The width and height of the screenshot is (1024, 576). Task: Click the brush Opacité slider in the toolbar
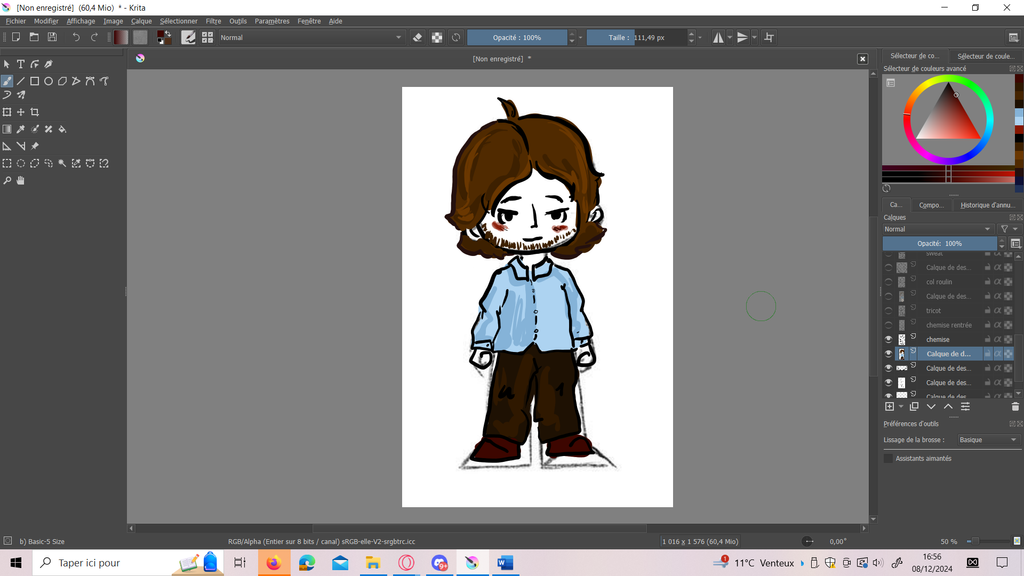517,37
